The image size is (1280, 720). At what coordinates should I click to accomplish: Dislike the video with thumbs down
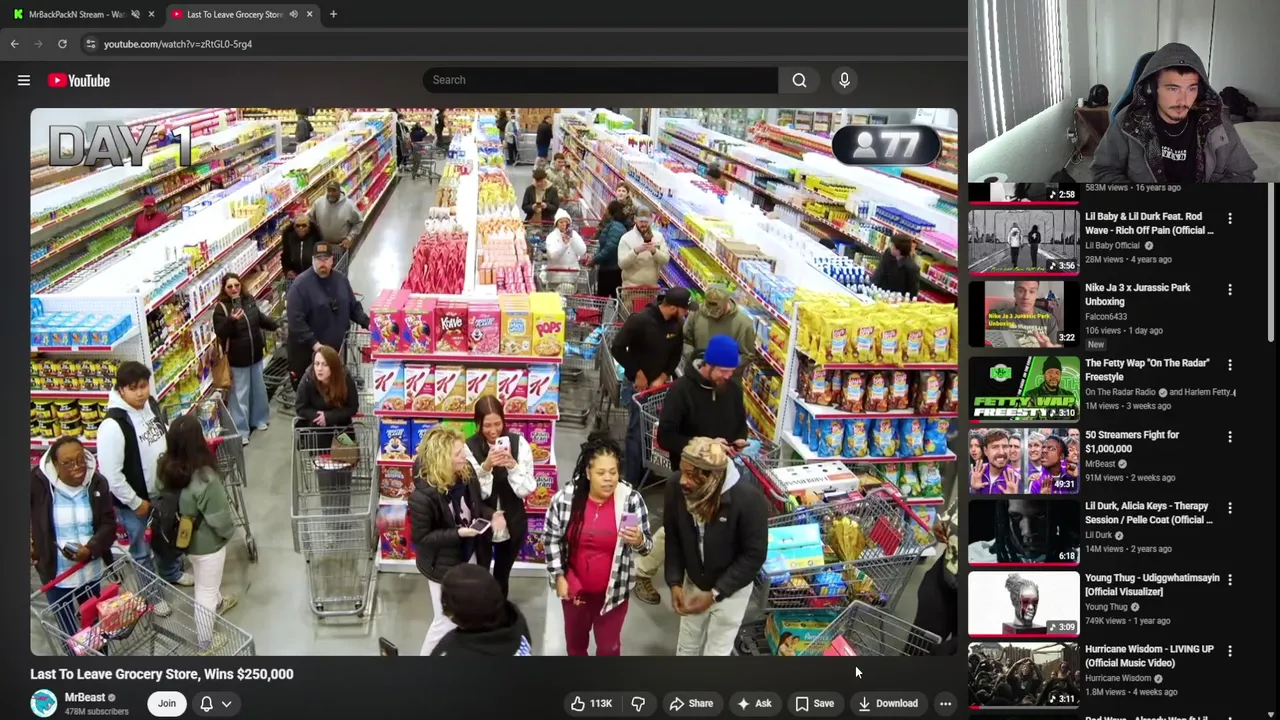pos(638,704)
